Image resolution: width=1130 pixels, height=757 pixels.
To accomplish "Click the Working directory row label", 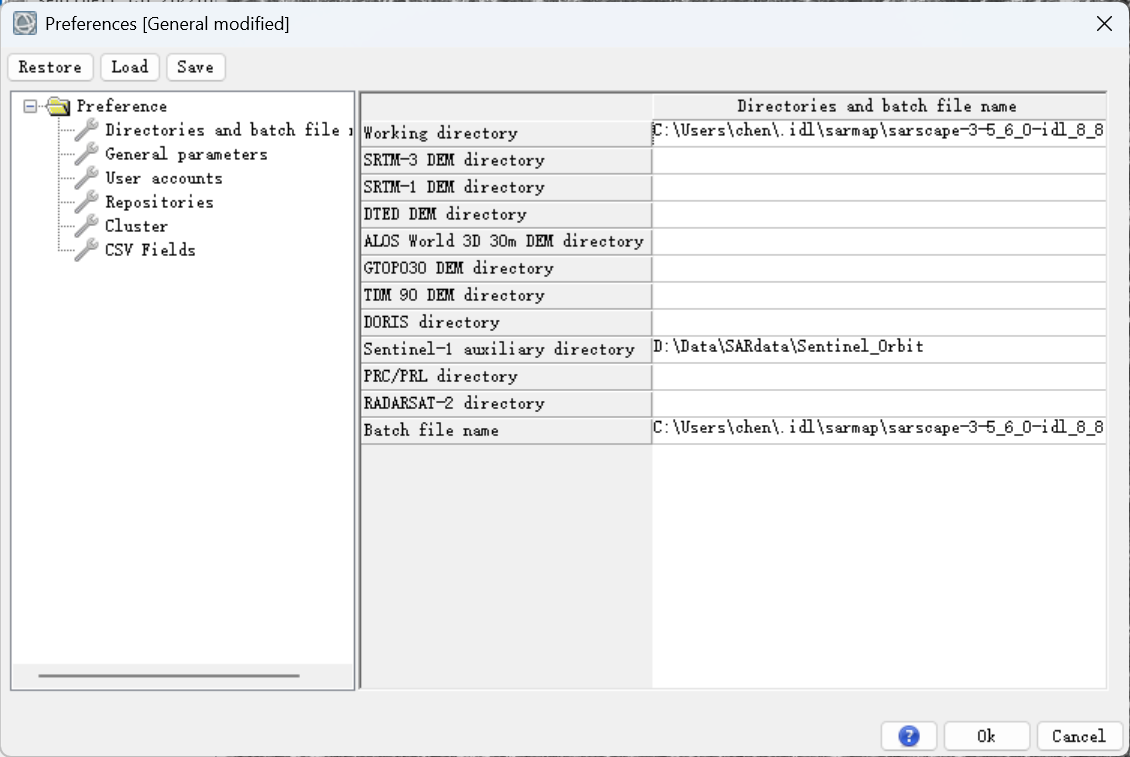I will click(x=506, y=133).
